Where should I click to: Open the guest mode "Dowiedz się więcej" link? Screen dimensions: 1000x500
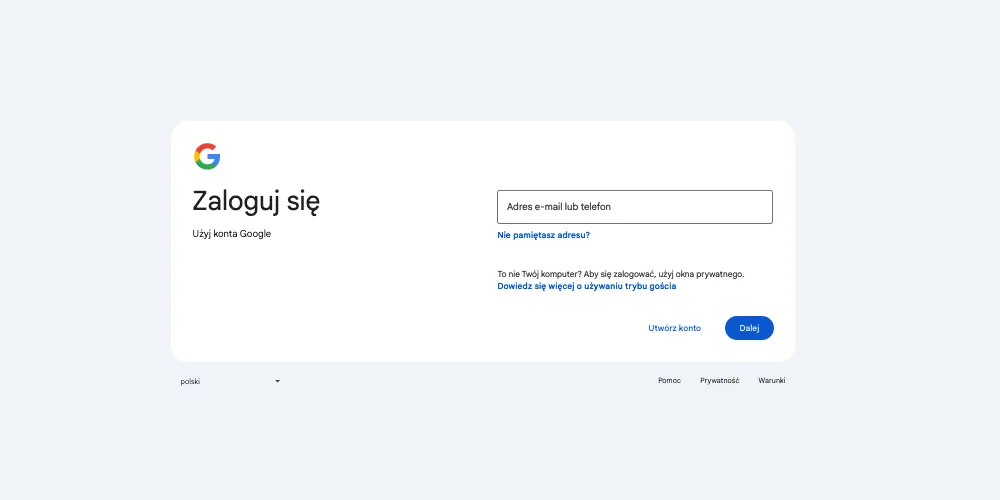587,286
